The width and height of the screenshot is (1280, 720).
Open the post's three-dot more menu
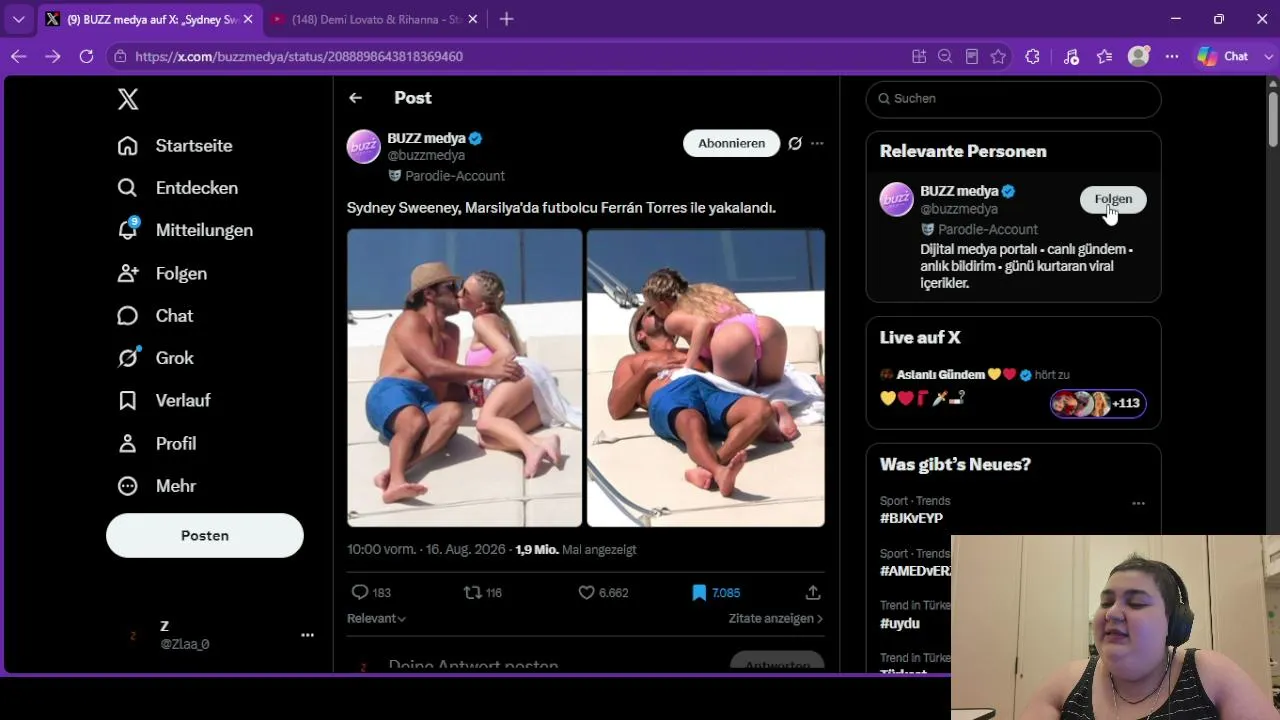(x=817, y=143)
